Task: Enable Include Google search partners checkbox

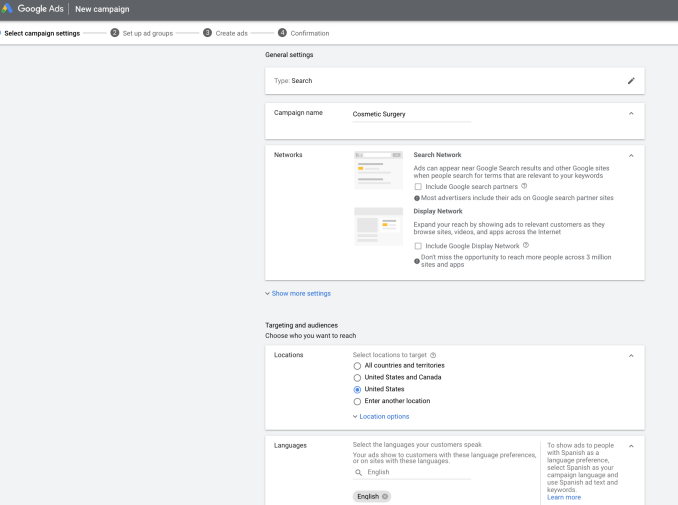Action: [x=418, y=187]
